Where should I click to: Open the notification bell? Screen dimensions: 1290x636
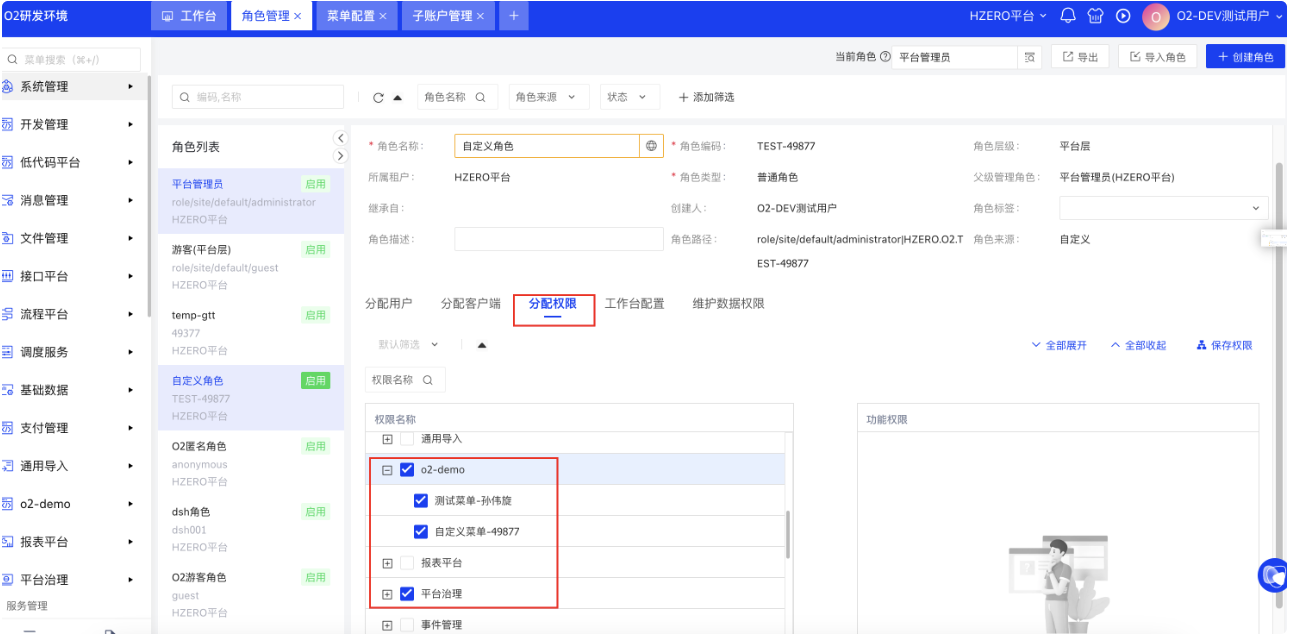(1068, 16)
